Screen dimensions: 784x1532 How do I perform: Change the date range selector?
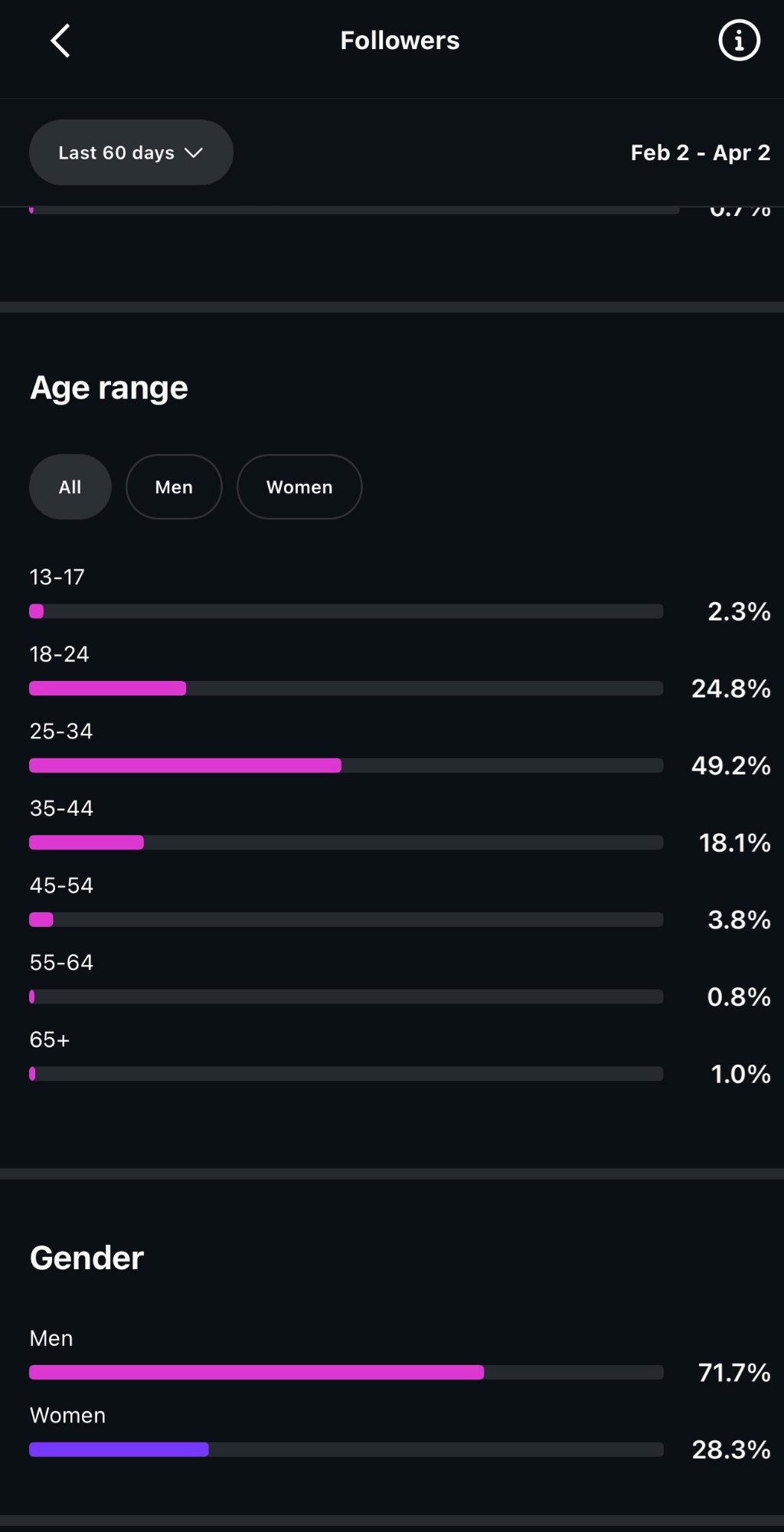click(130, 152)
